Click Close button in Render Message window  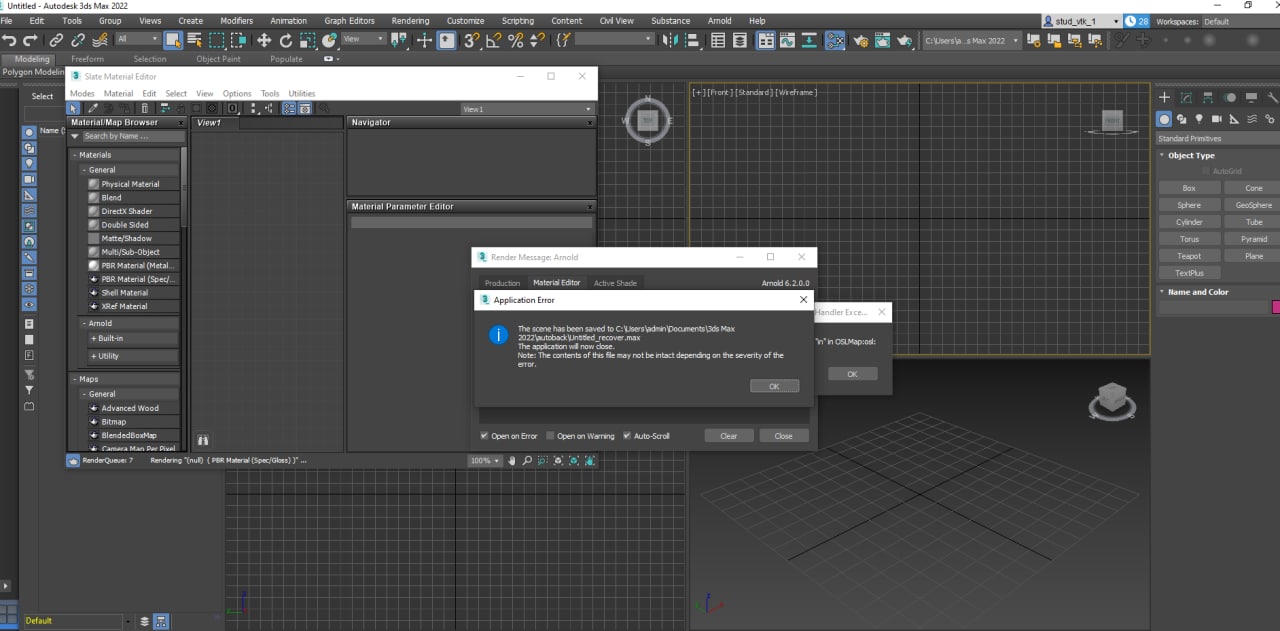point(783,436)
